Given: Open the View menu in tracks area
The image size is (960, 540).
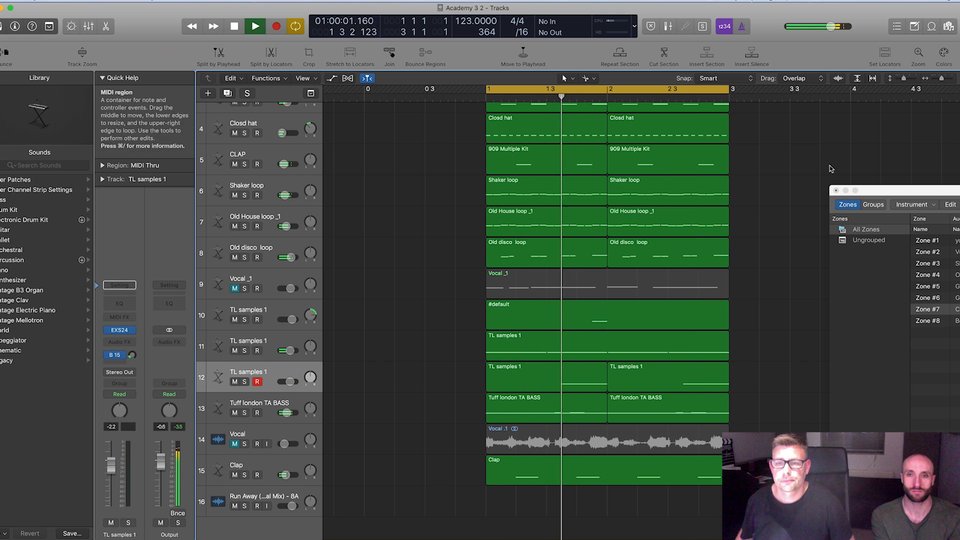Looking at the screenshot, I should pyautogui.click(x=306, y=78).
